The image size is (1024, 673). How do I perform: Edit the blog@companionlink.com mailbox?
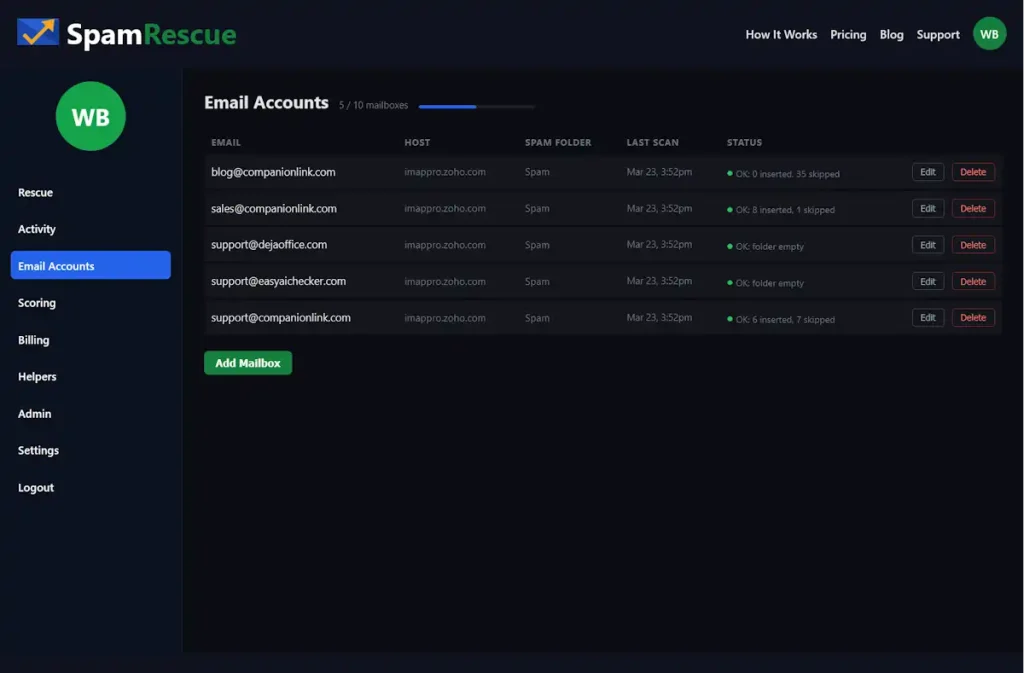click(927, 172)
